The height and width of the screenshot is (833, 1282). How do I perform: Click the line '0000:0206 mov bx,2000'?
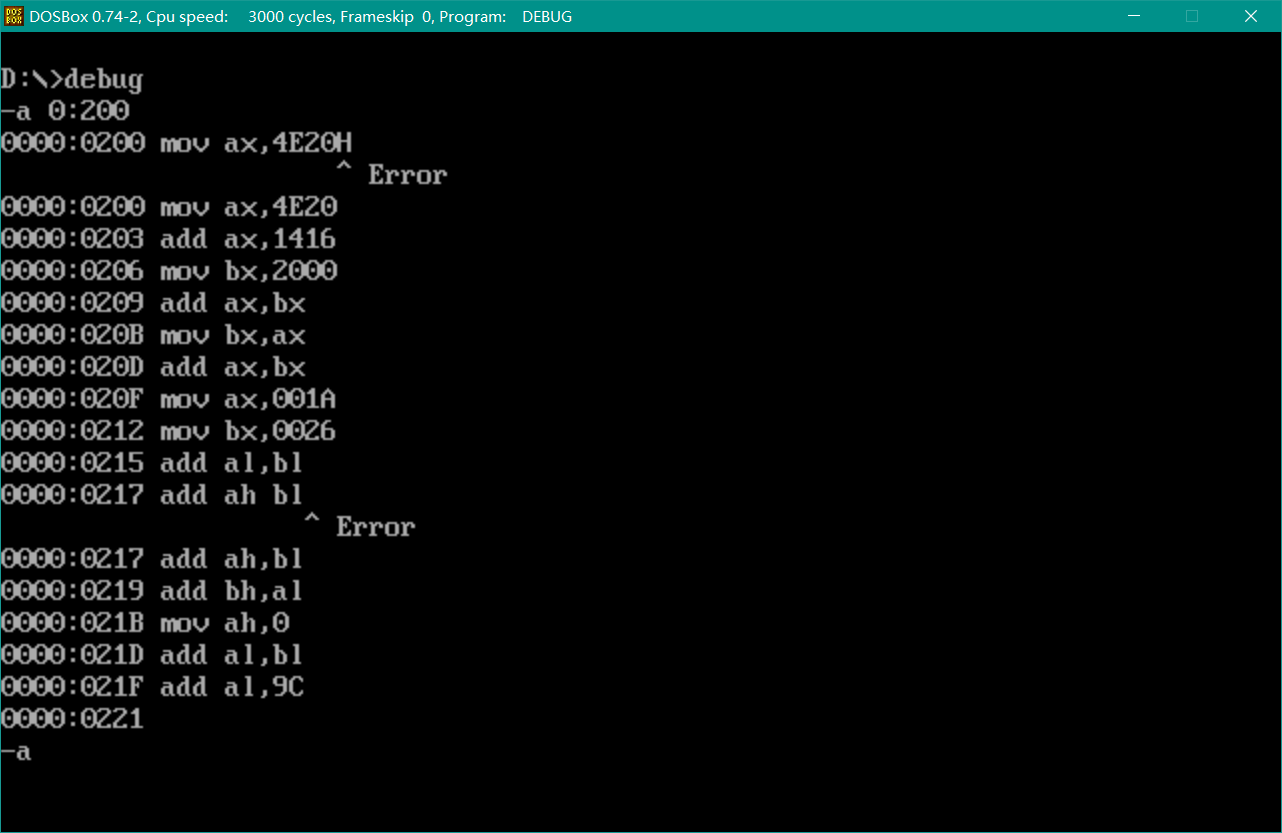[x=169, y=271]
